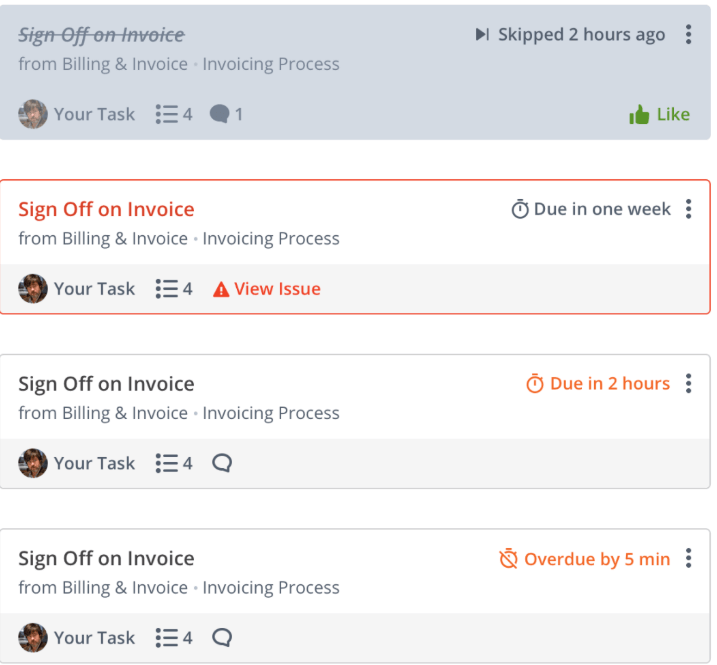This screenshot has height=665, width=717.
Task: Open comments on the Due in 2 hours task
Action: tap(222, 463)
